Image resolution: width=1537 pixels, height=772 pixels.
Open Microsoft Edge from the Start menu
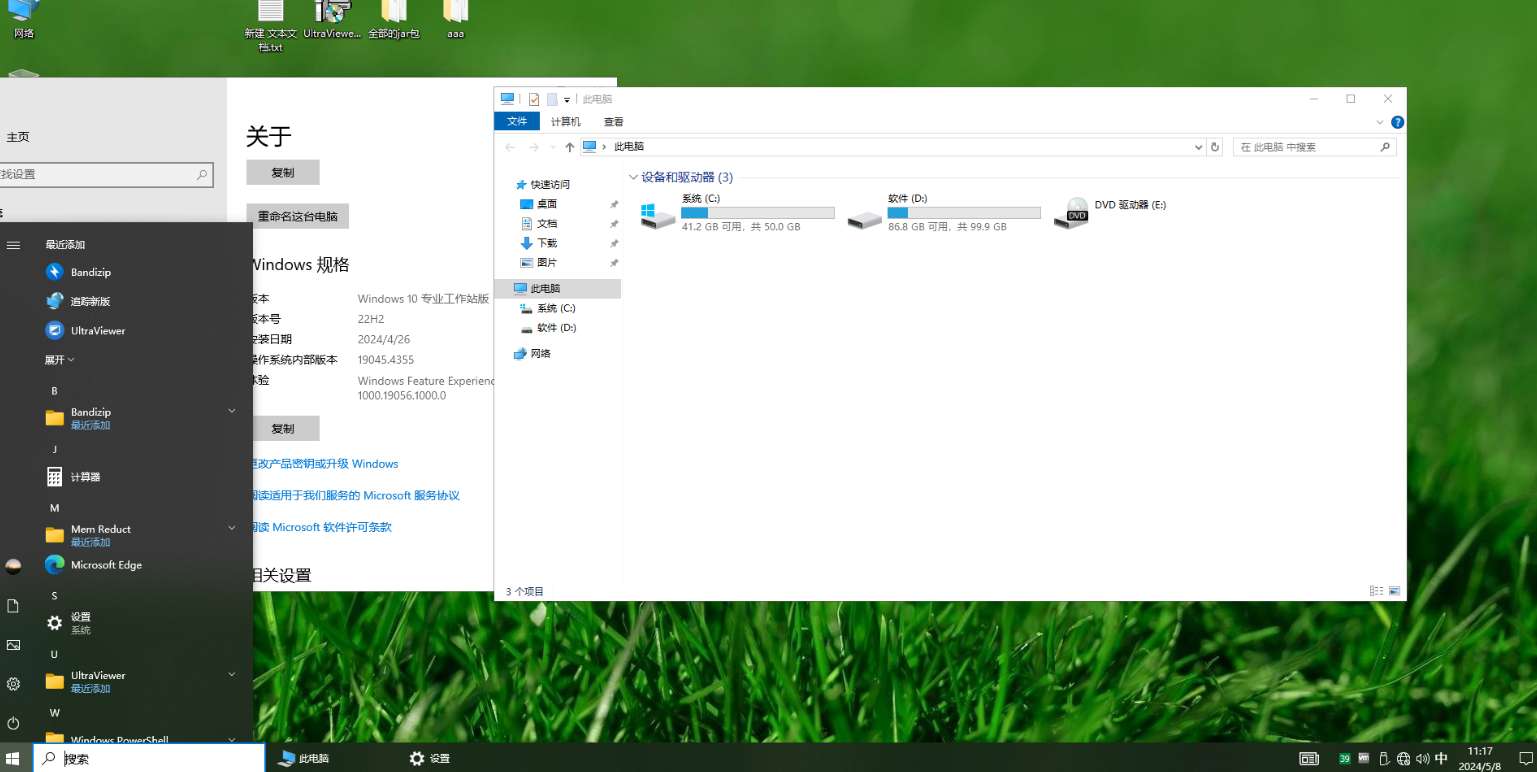[x=105, y=565]
